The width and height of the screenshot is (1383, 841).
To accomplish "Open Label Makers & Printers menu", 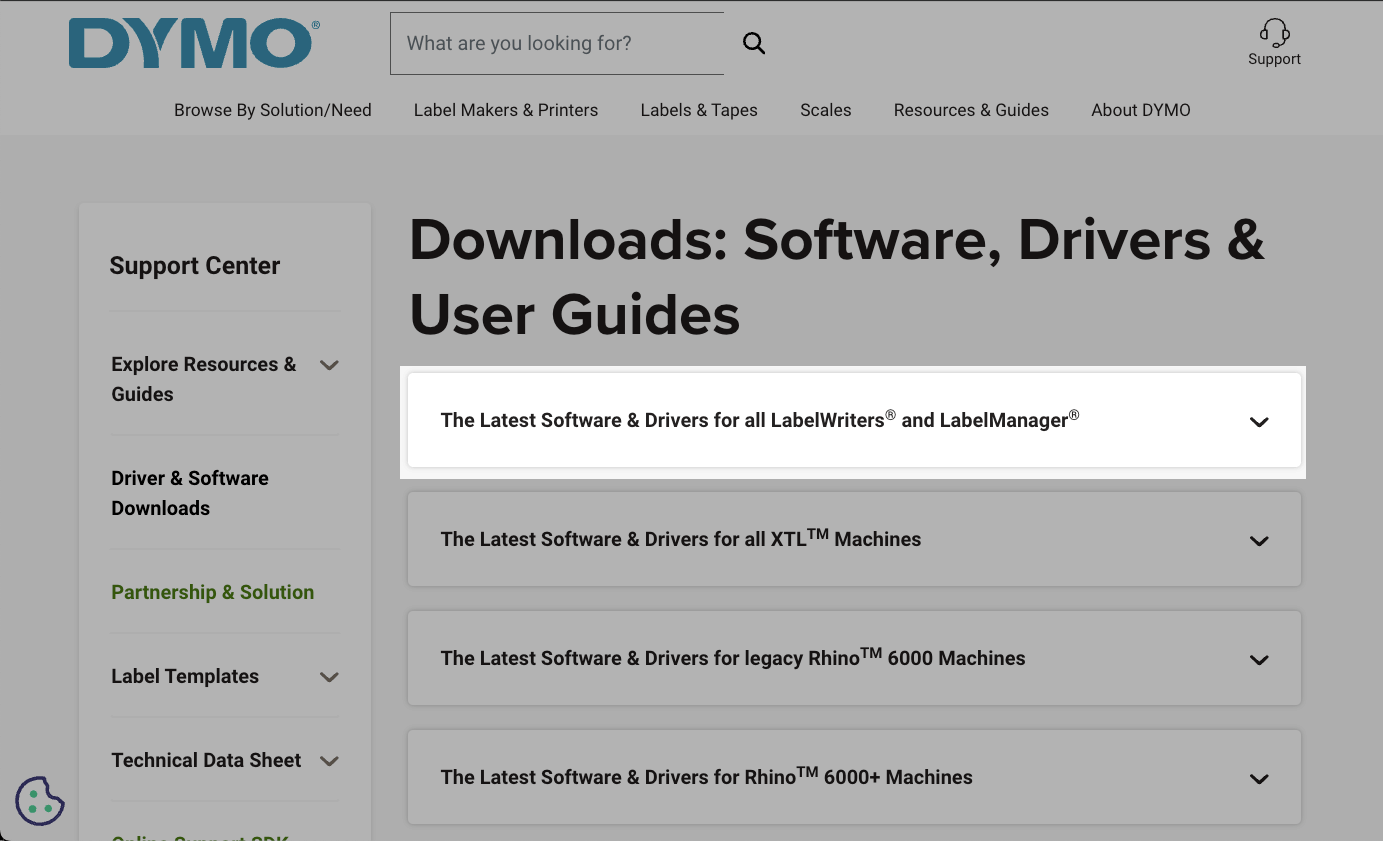I will tap(505, 110).
